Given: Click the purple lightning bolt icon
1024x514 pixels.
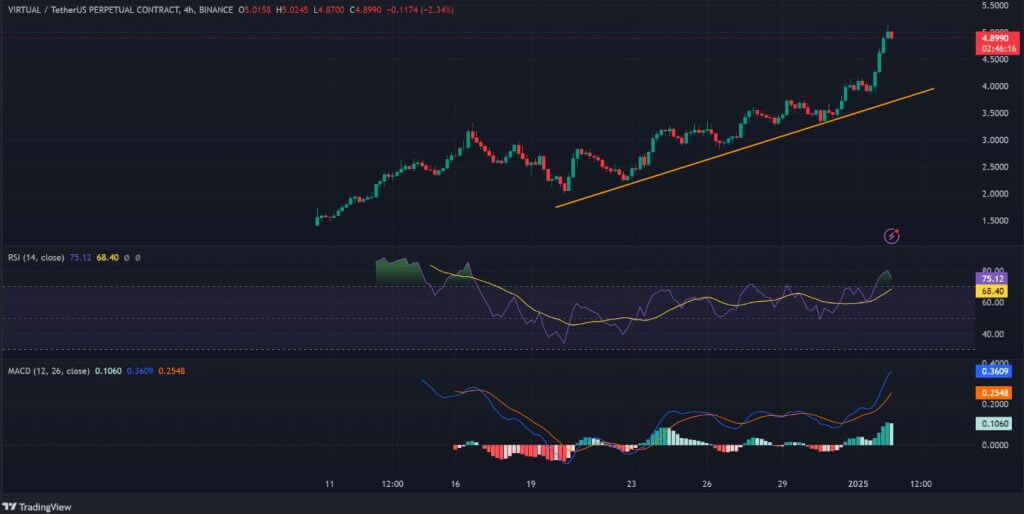Looking at the screenshot, I should (891, 236).
